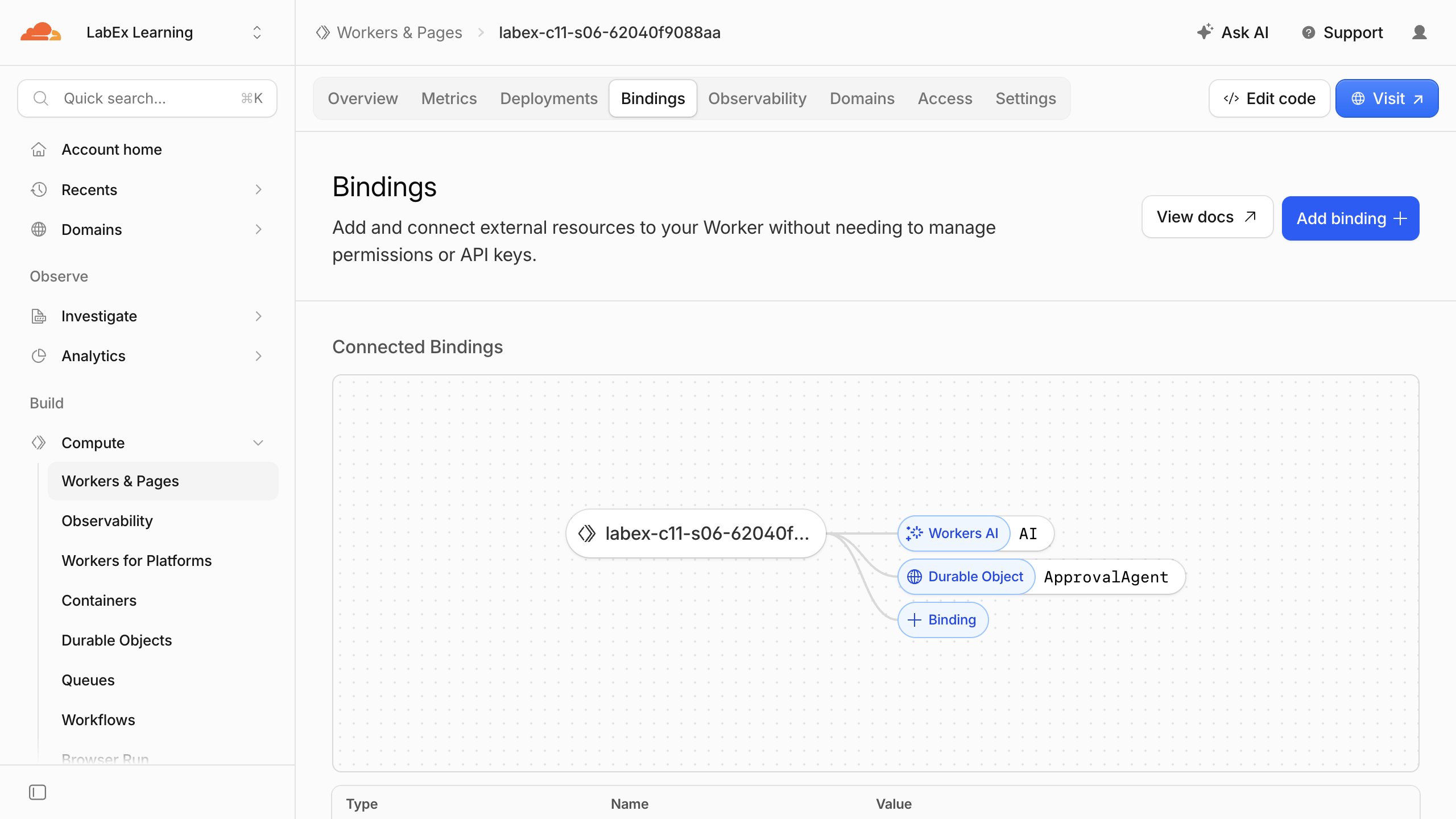
Task: Switch to the Metrics tab
Action: [x=449, y=98]
